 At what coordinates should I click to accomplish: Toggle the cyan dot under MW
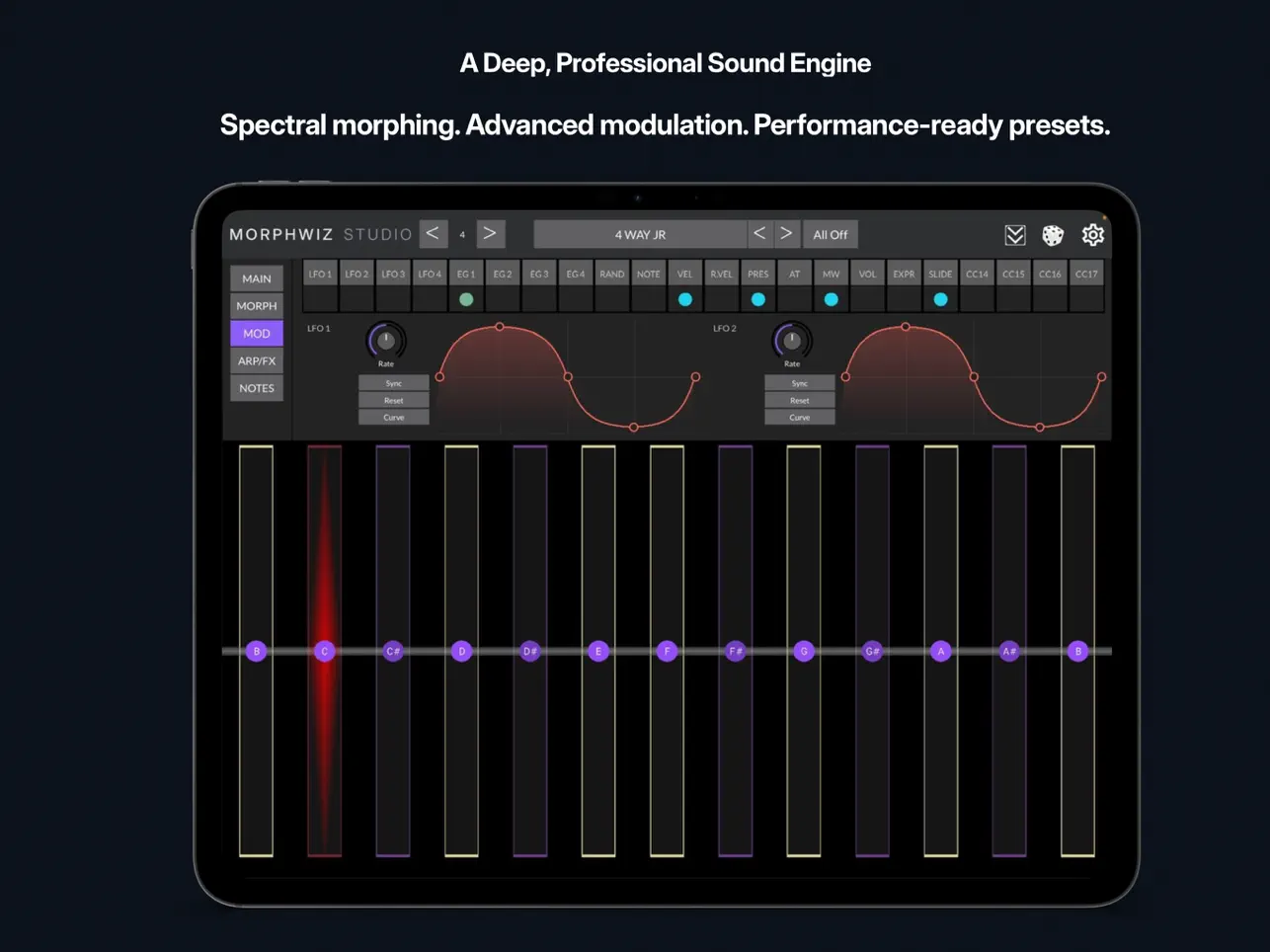[x=832, y=299]
